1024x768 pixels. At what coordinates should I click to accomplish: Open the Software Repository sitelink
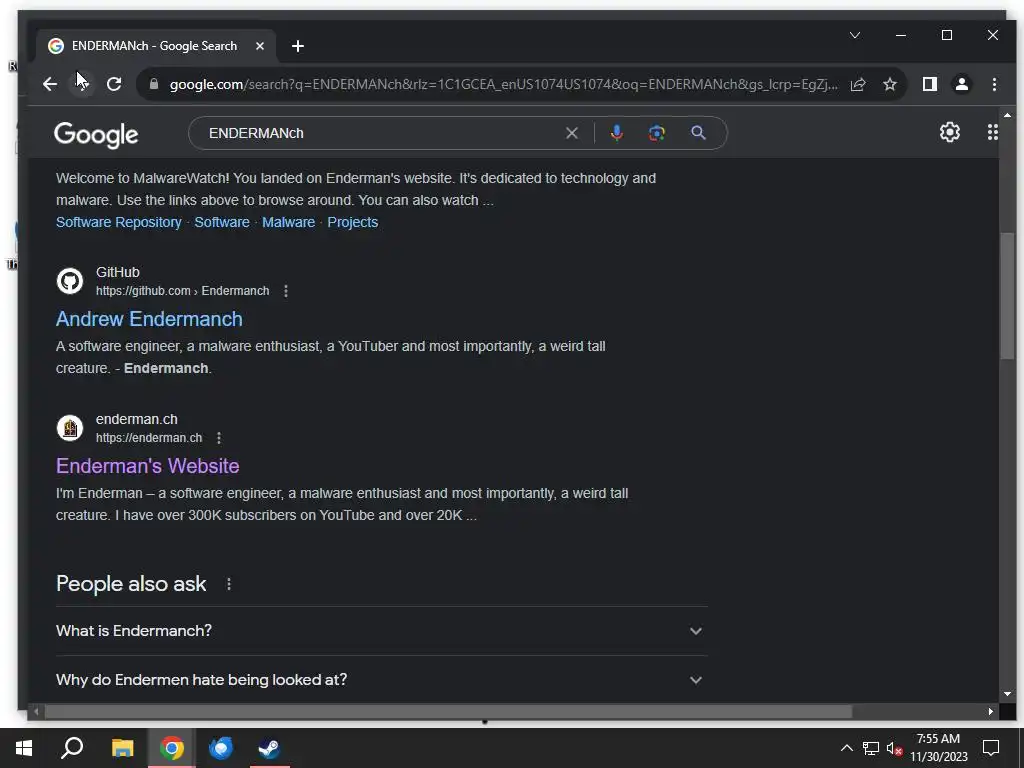(119, 222)
